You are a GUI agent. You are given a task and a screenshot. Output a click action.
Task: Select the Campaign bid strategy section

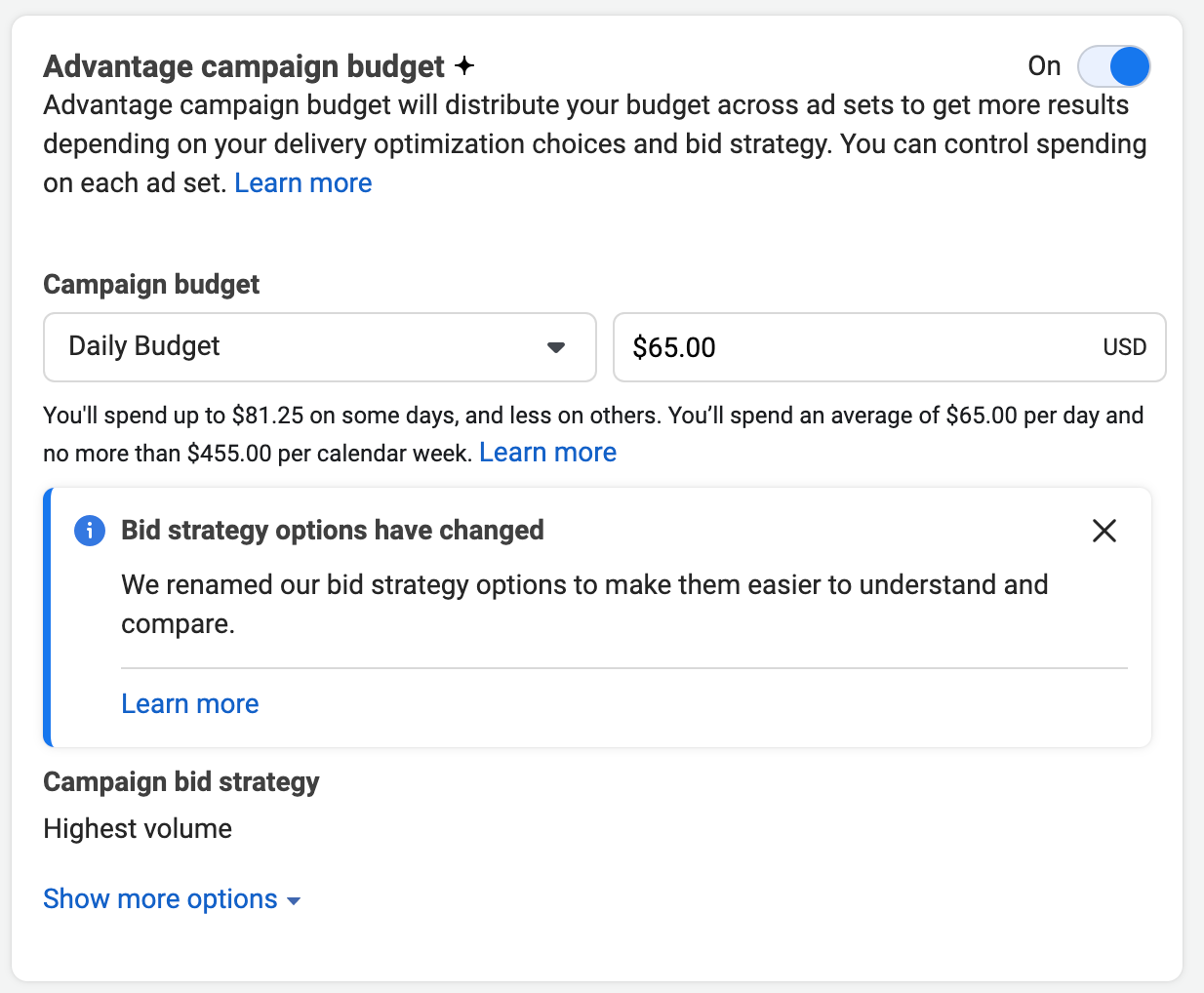tap(181, 781)
